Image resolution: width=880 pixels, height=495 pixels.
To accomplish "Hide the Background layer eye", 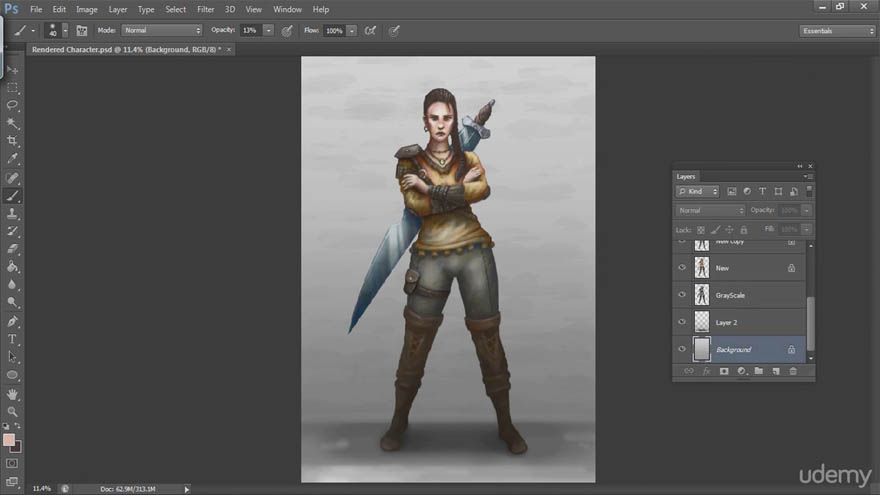I will [x=682, y=349].
